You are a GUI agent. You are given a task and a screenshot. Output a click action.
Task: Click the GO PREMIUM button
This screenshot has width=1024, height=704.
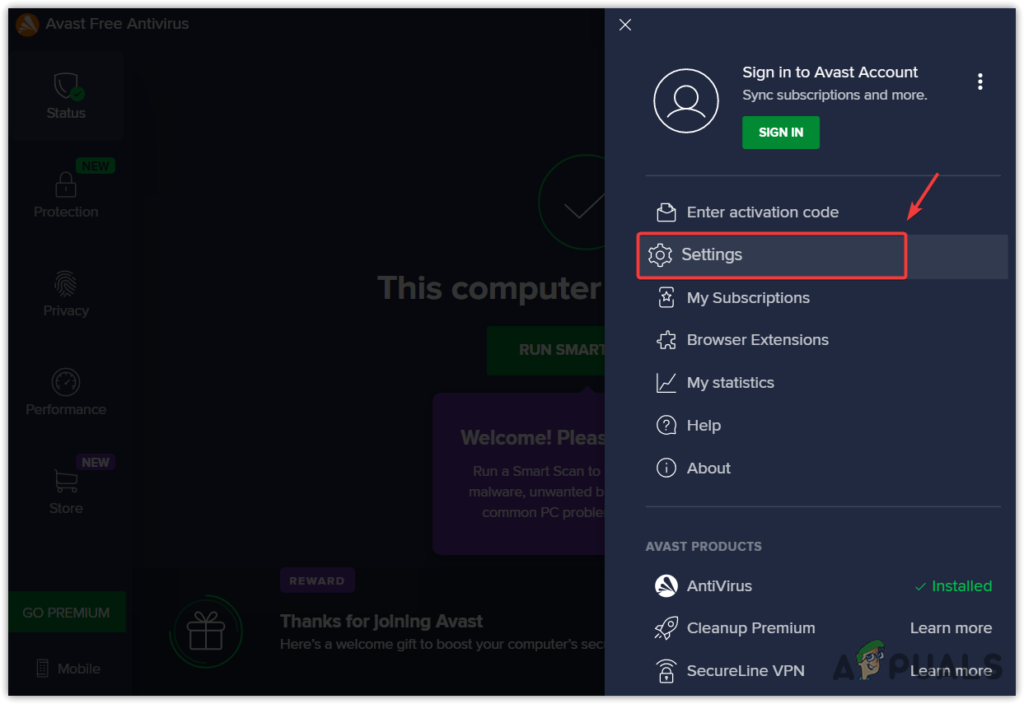click(x=66, y=612)
